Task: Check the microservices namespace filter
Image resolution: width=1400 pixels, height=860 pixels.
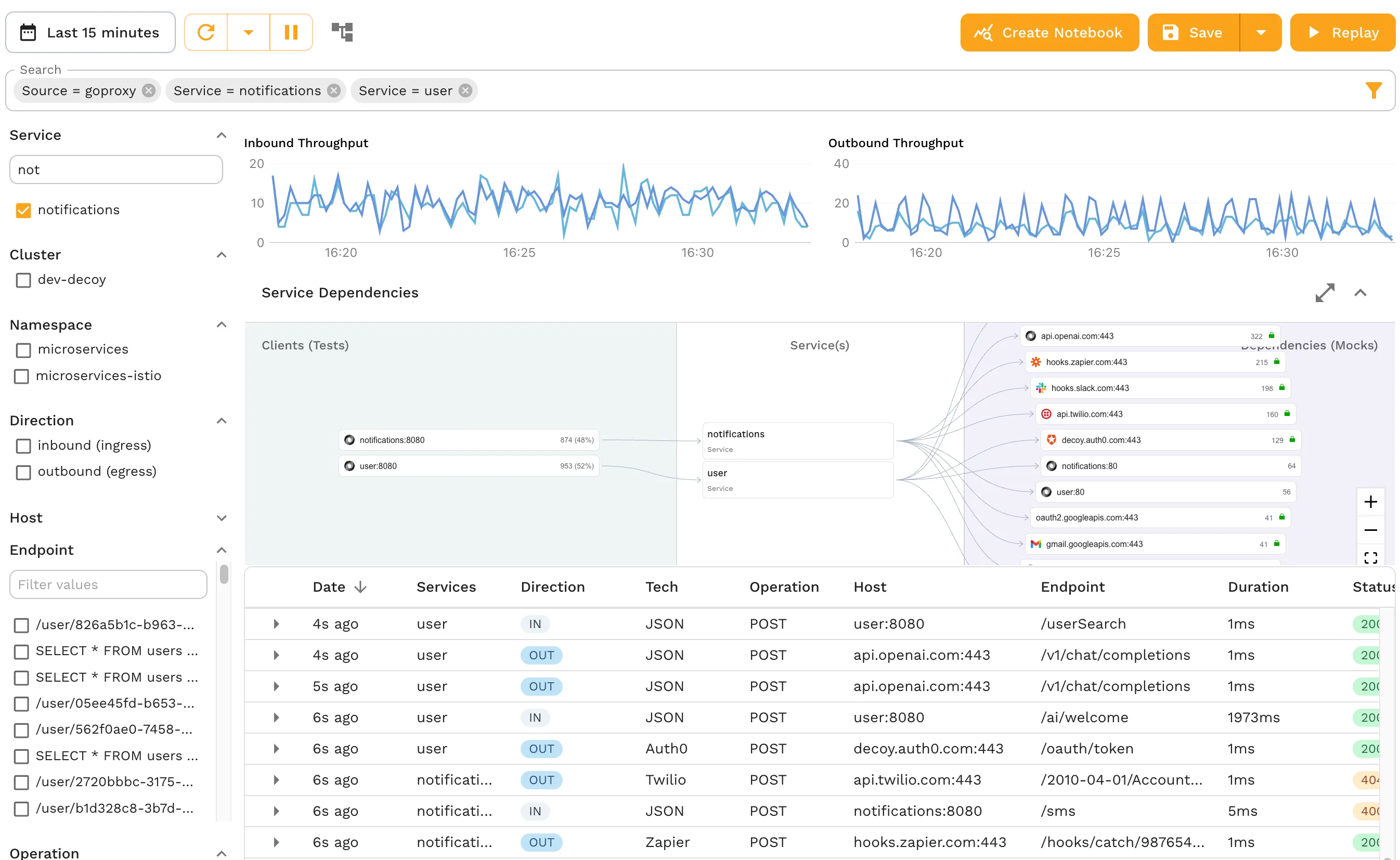Action: pos(23,350)
